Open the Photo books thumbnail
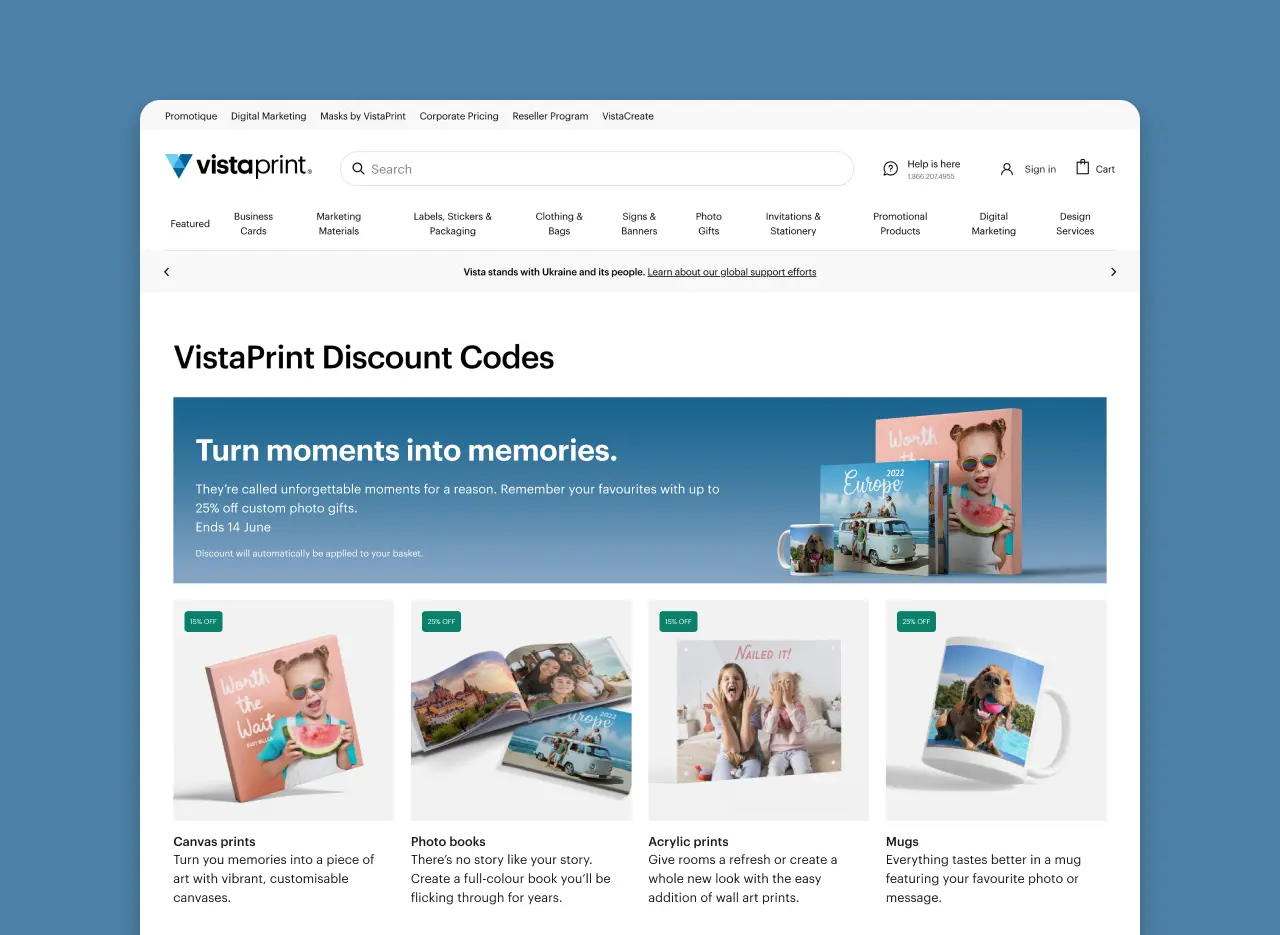The image size is (1280, 935). pyautogui.click(x=521, y=710)
